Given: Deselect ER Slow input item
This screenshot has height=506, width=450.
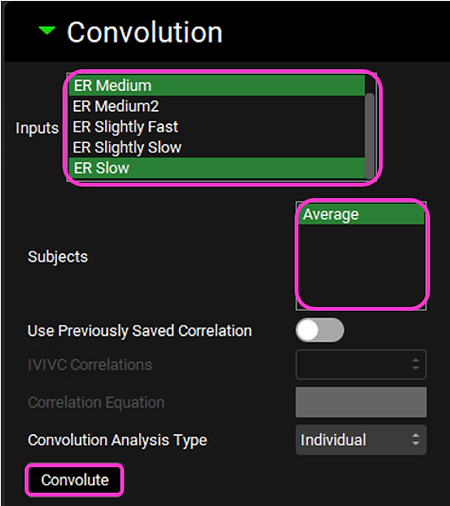Looking at the screenshot, I should point(217,168).
